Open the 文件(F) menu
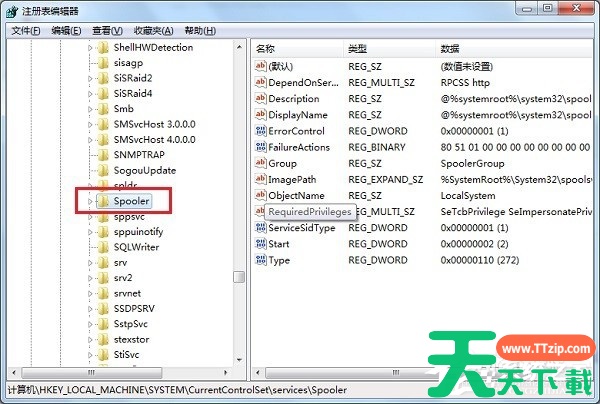The height and width of the screenshot is (404, 600). click(26, 31)
